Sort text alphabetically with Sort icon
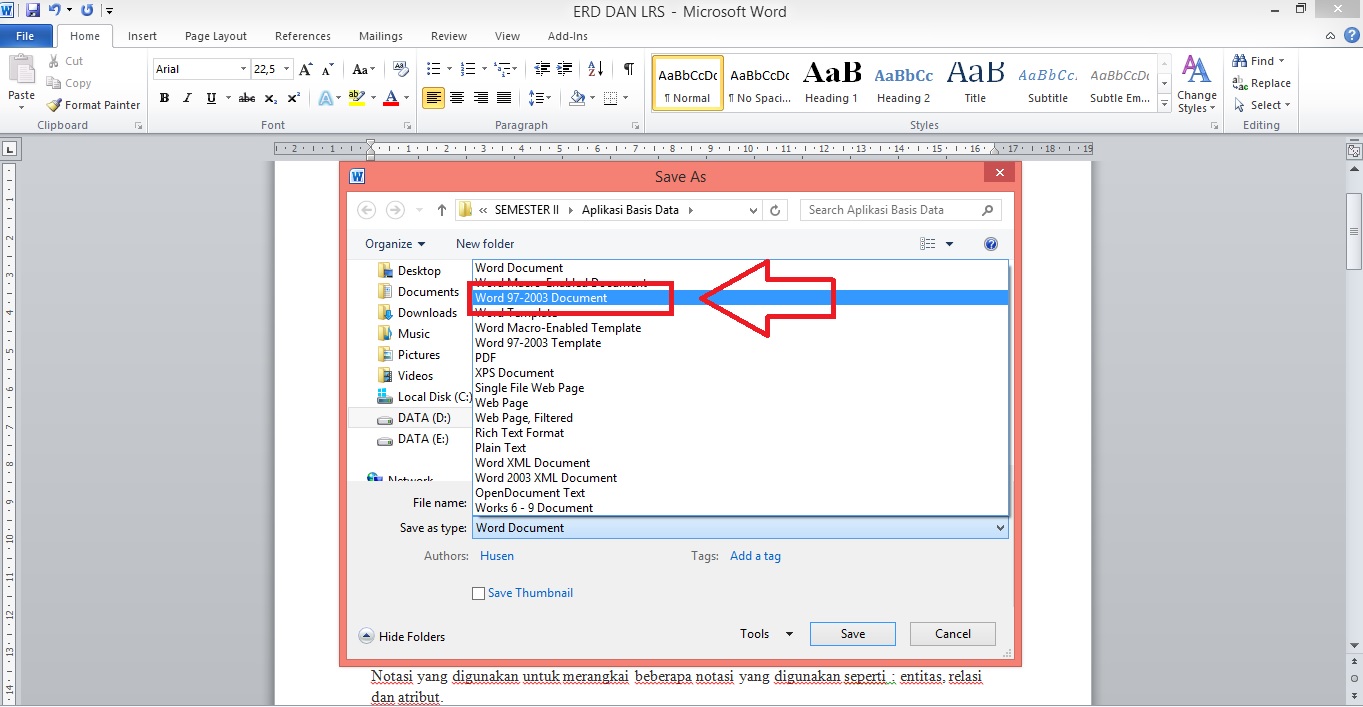The height and width of the screenshot is (707, 1363). 594,69
